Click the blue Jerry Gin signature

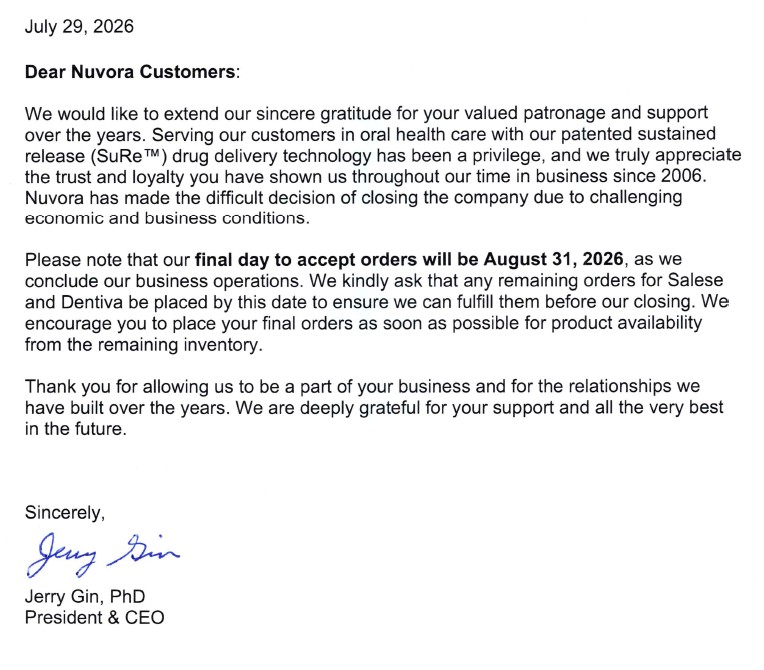[x=103, y=554]
